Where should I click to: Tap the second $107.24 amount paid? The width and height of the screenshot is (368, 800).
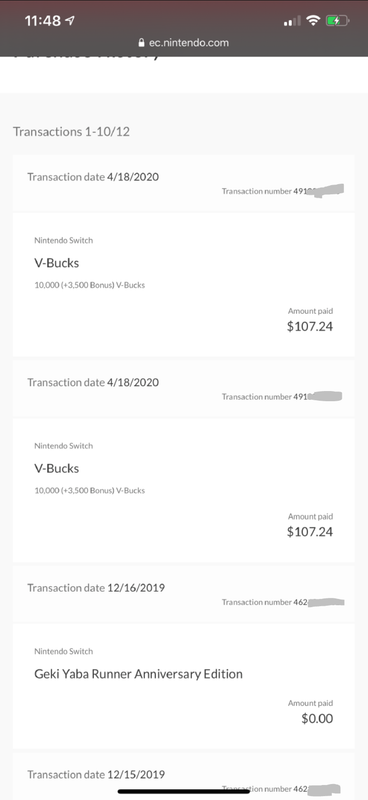click(x=310, y=532)
